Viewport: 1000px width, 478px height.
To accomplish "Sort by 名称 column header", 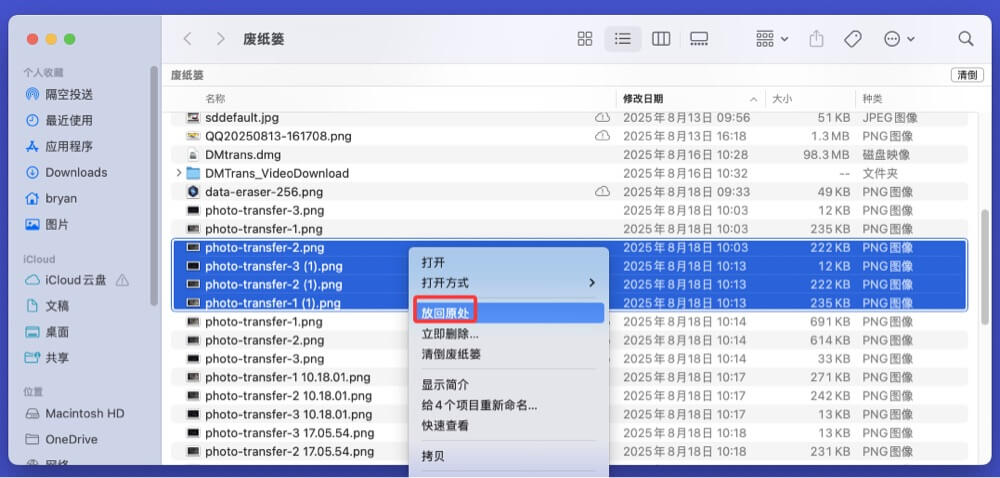I will 215,99.
